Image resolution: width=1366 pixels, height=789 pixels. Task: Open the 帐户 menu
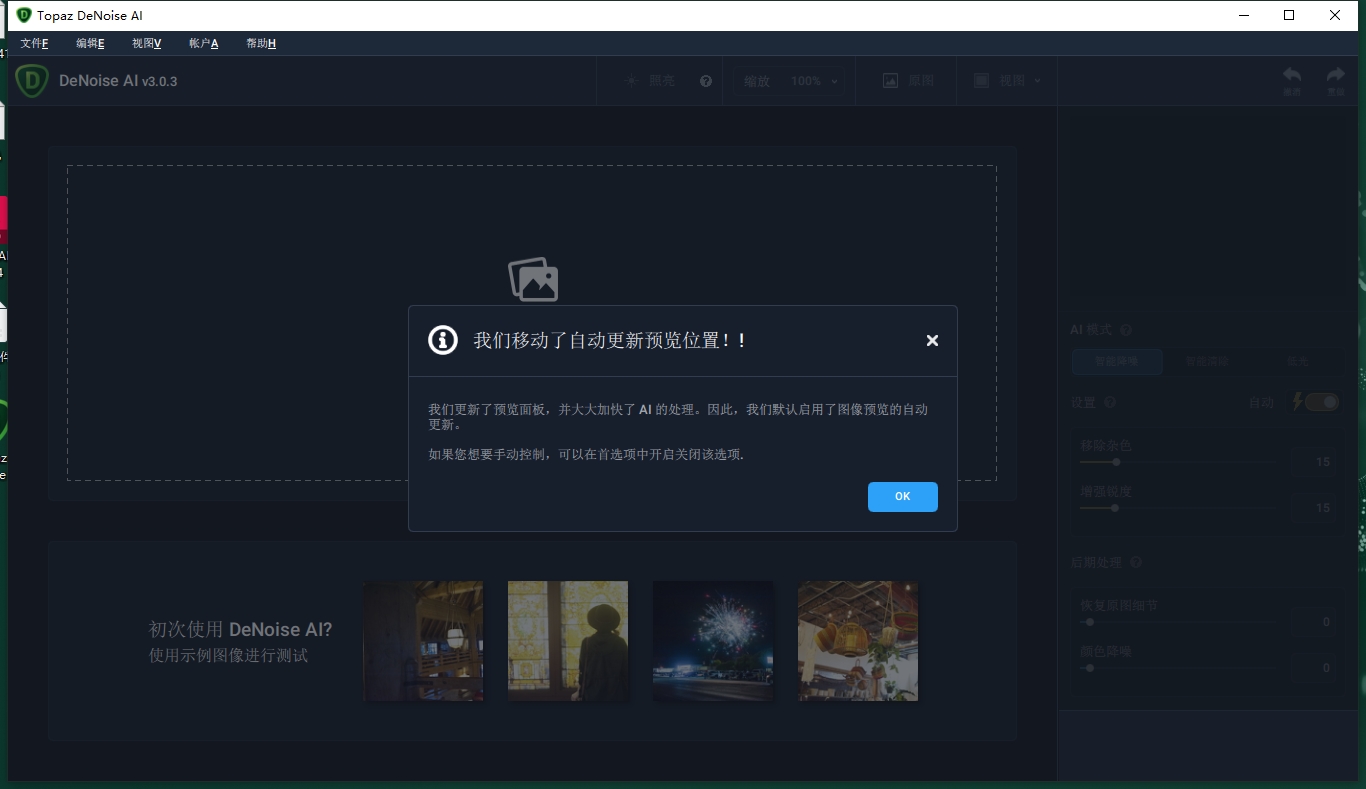[x=203, y=43]
